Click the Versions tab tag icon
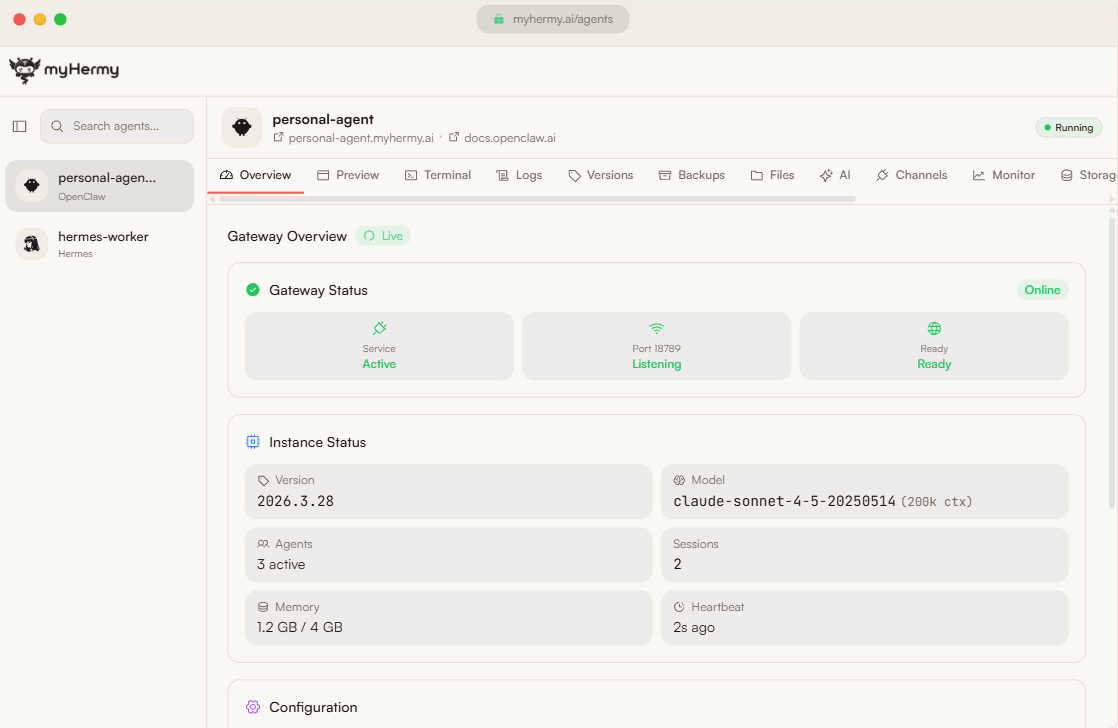Screen dimensions: 1118x728 tap(574, 175)
